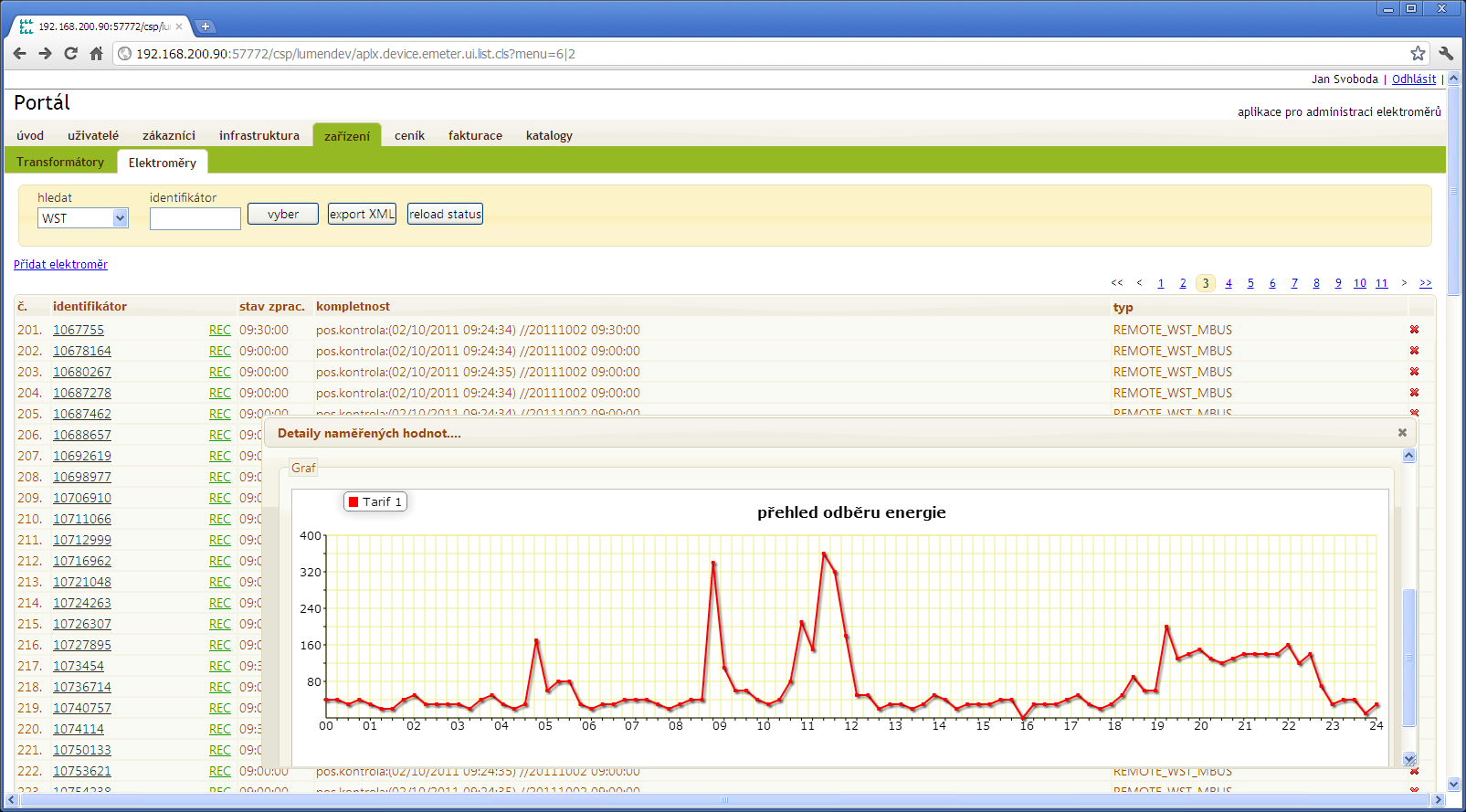Click the export XML button
The image size is (1466, 812).
(x=362, y=214)
